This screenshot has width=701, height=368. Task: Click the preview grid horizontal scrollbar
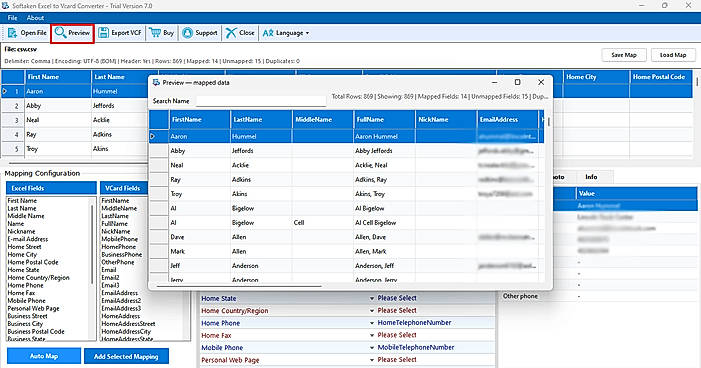[x=239, y=286]
